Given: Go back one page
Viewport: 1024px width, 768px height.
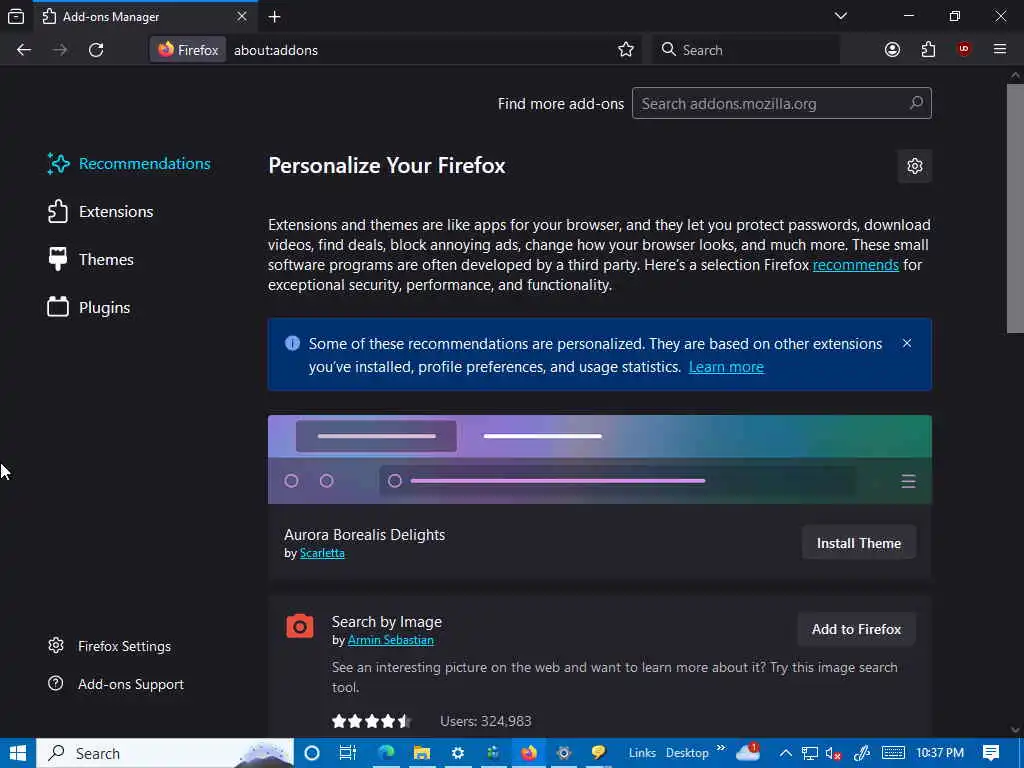Looking at the screenshot, I should (x=24, y=50).
